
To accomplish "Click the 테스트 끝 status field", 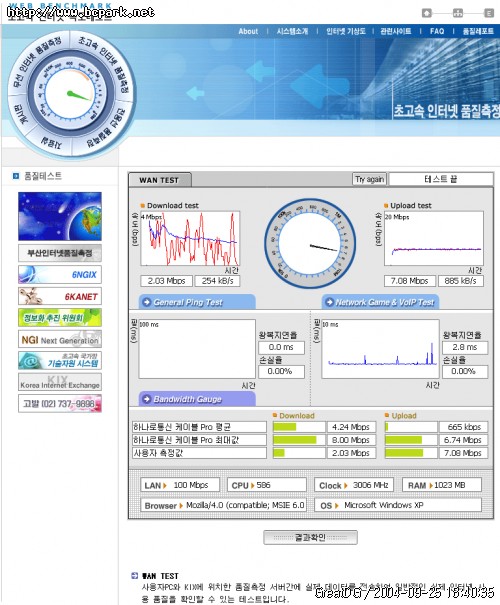I will coord(441,179).
